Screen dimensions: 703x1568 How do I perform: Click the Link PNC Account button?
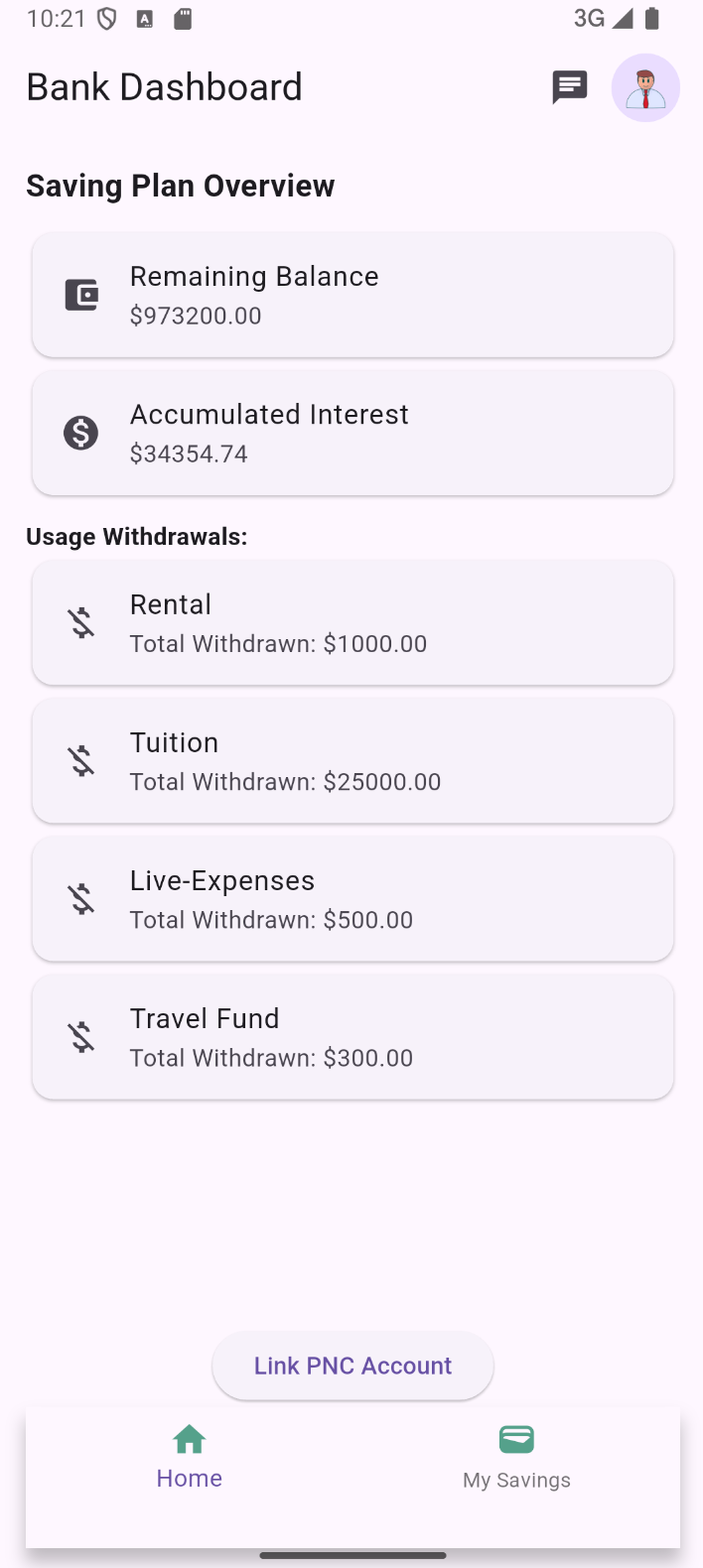pos(351,1366)
